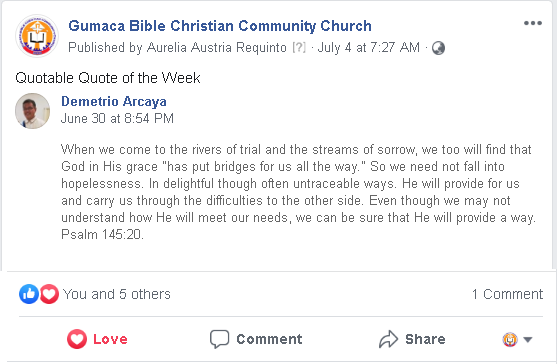Click the globe public audience icon
This screenshot has width=557, height=364.
point(438,48)
